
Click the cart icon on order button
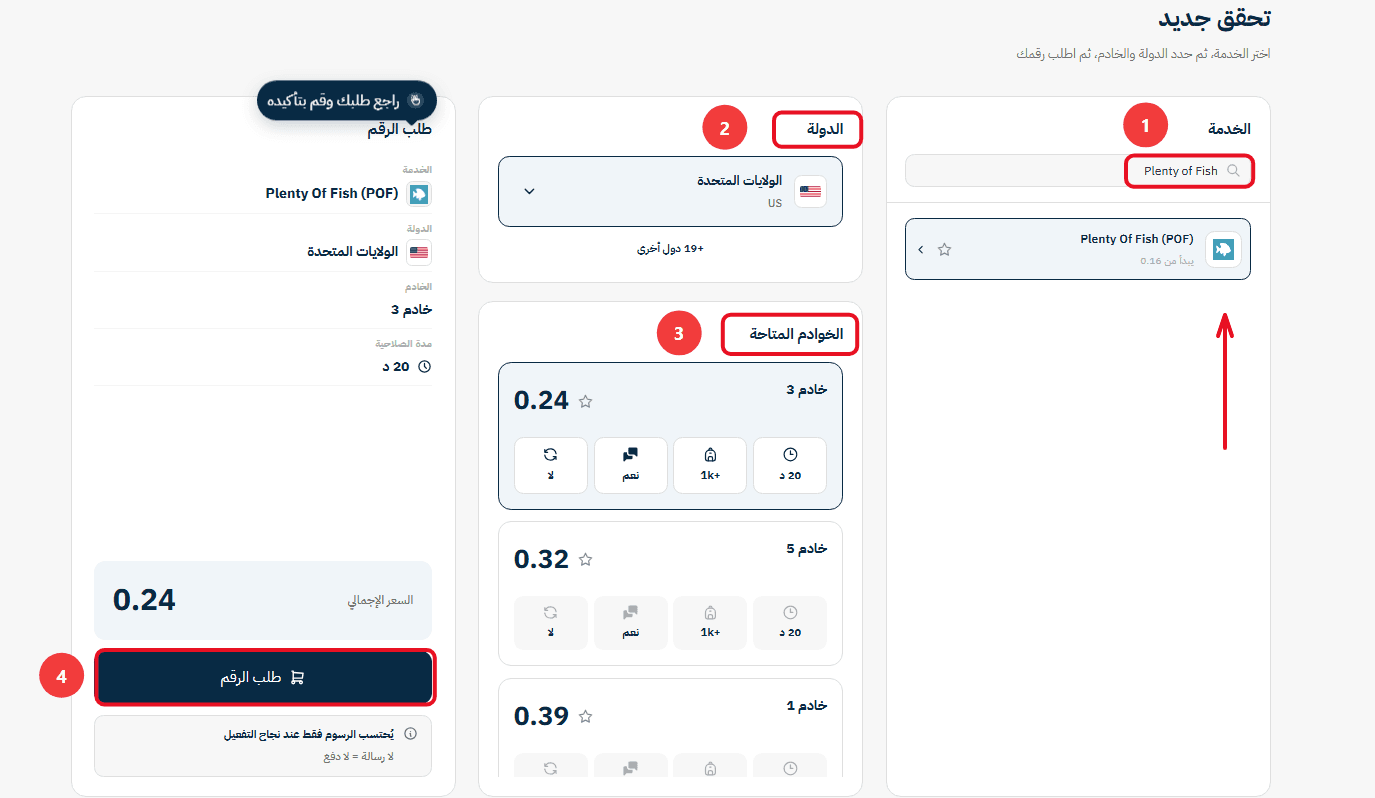[296, 677]
